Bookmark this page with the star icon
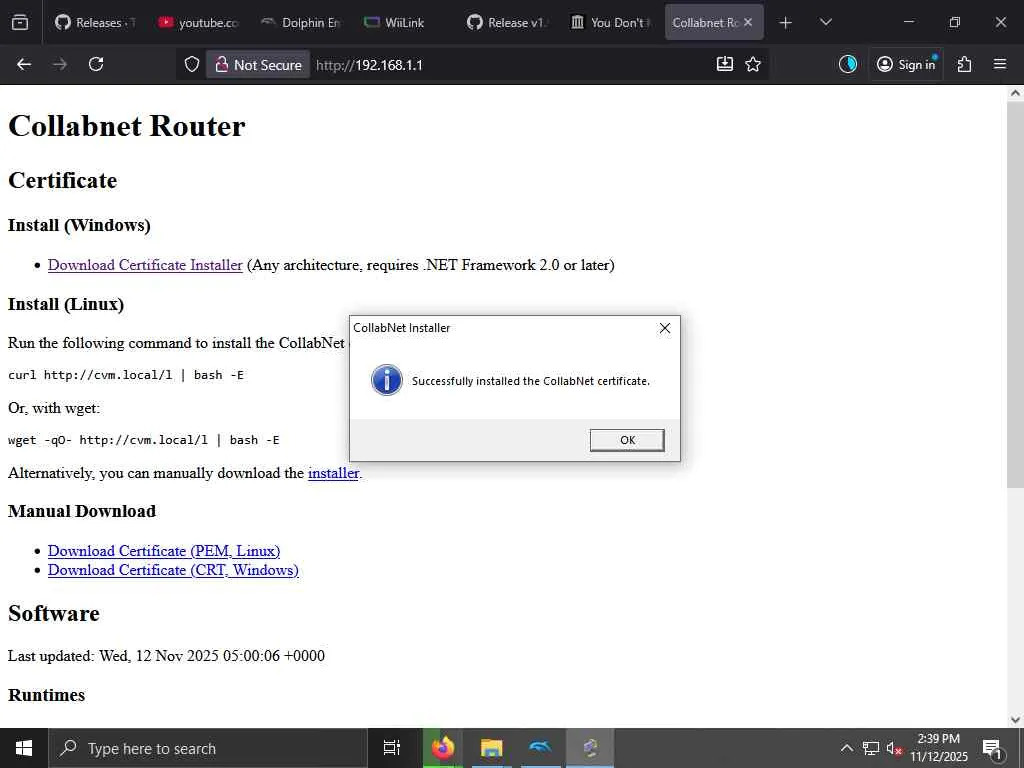Viewport: 1024px width, 768px height. 753,64
